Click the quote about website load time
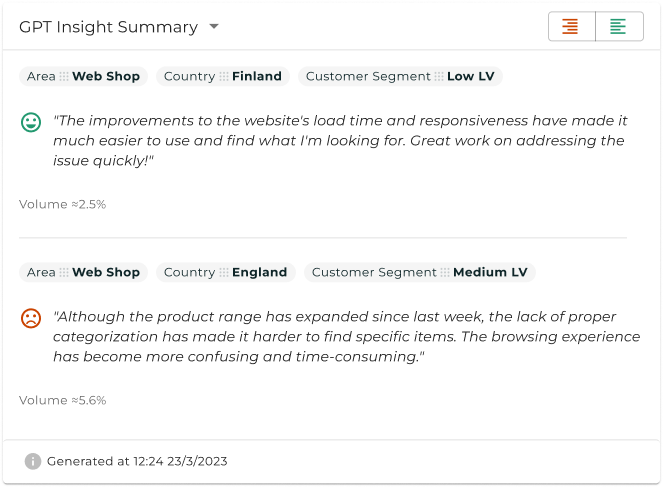 340,140
